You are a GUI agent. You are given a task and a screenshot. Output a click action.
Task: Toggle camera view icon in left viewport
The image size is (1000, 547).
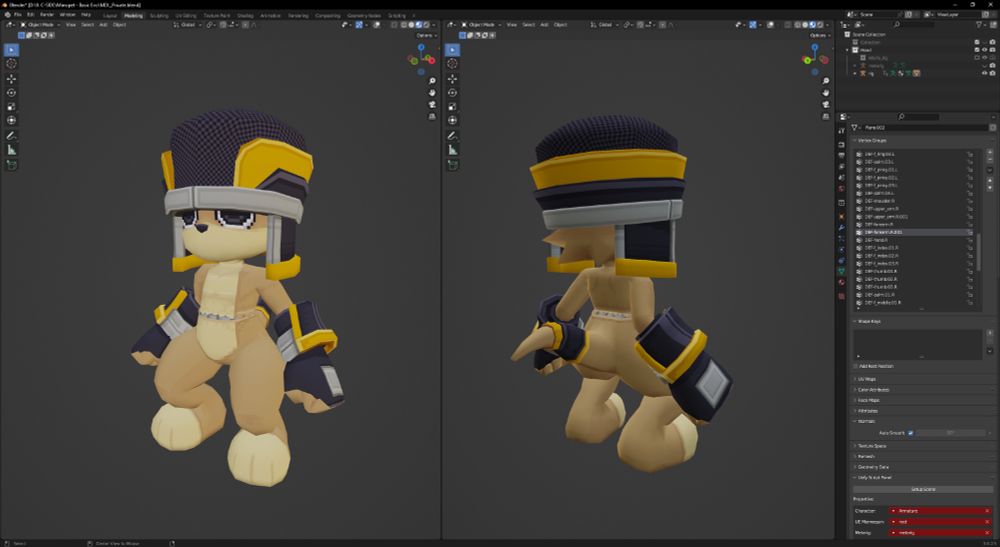[432, 105]
